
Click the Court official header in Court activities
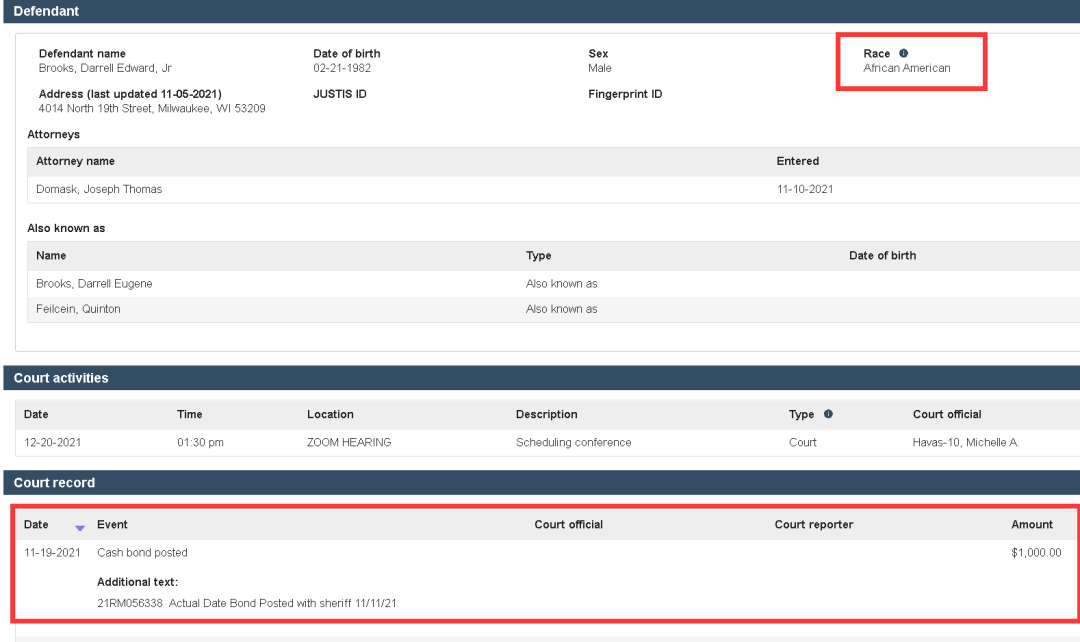point(947,414)
